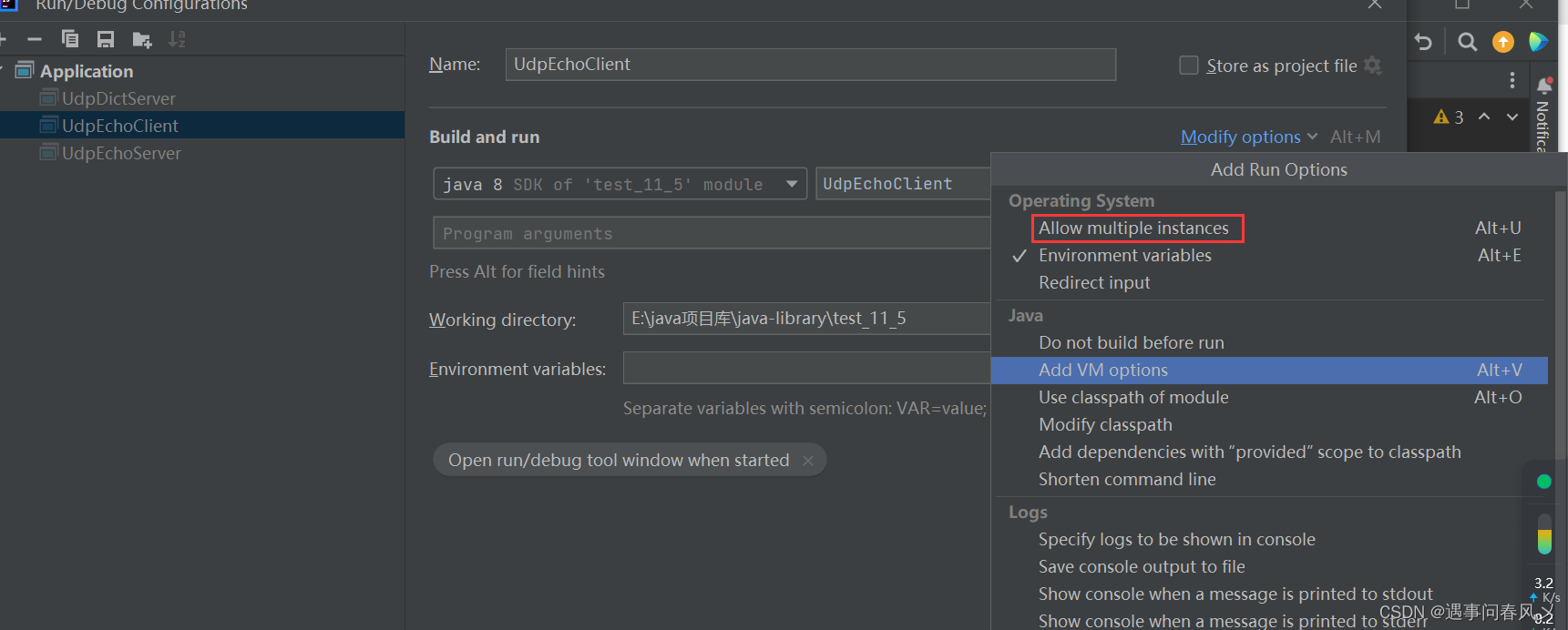This screenshot has width=1568, height=630.
Task: Click the Program arguments field
Action: point(712,233)
